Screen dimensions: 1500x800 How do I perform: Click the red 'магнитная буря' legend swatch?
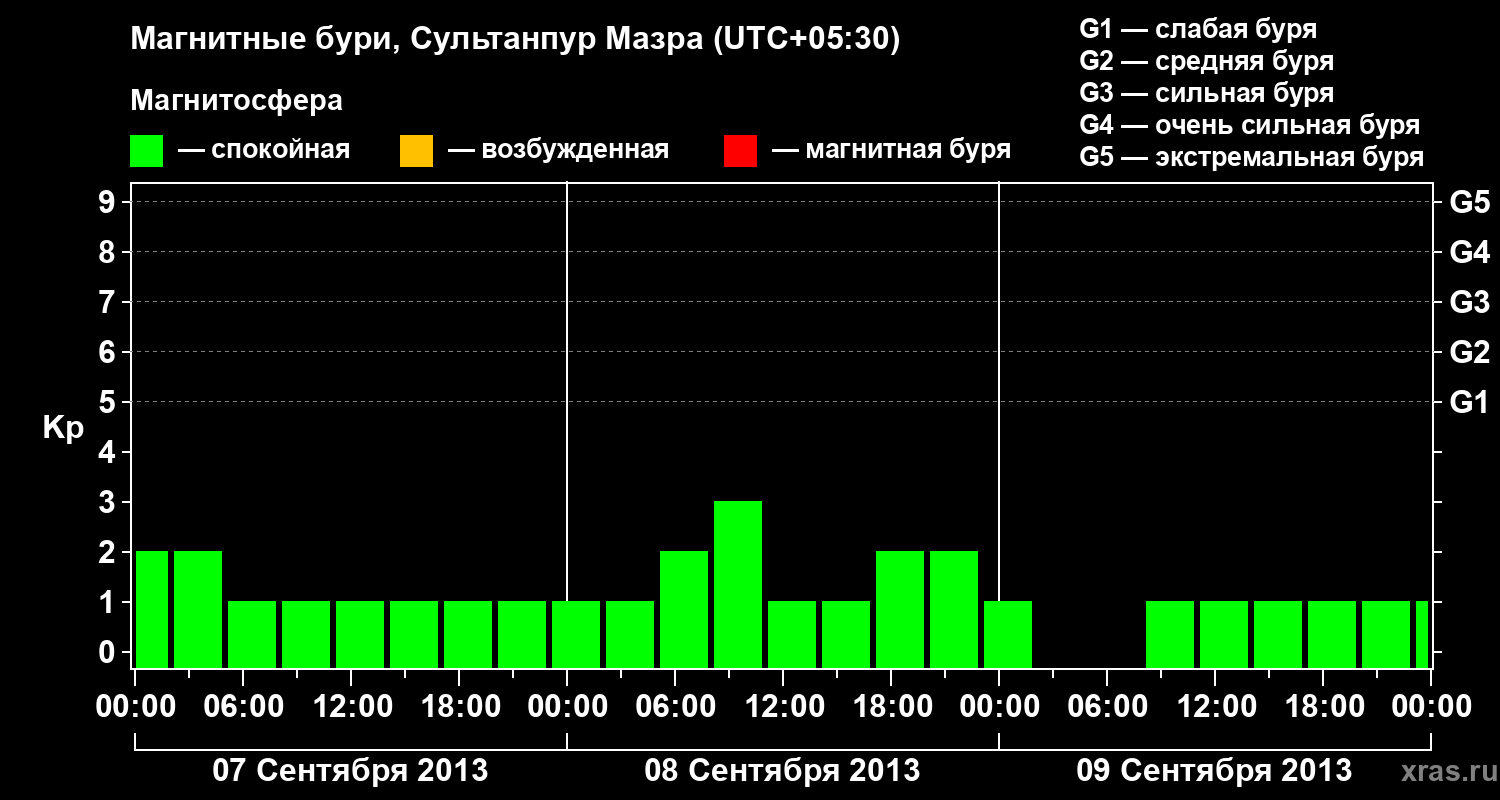(x=740, y=151)
